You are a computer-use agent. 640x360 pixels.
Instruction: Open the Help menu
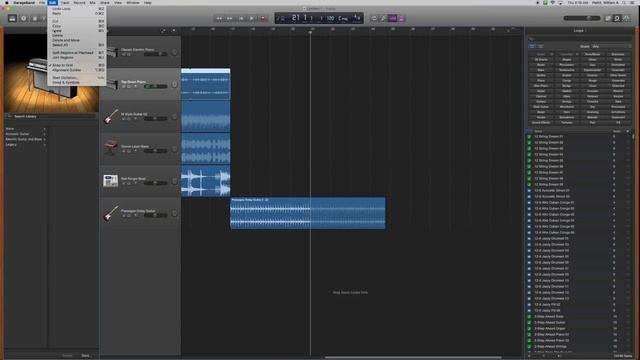148,2
